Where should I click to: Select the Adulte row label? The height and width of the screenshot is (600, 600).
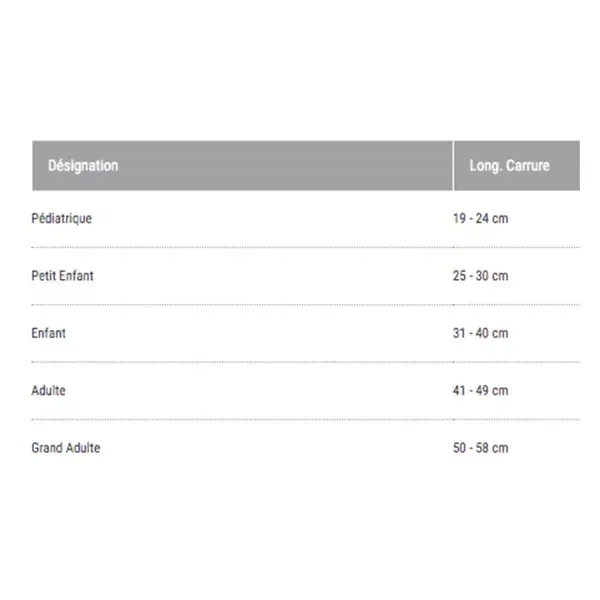click(48, 390)
